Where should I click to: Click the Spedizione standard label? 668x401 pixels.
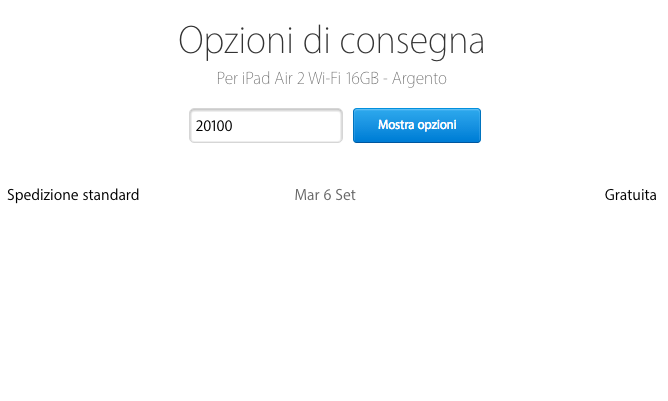pyautogui.click(x=73, y=195)
